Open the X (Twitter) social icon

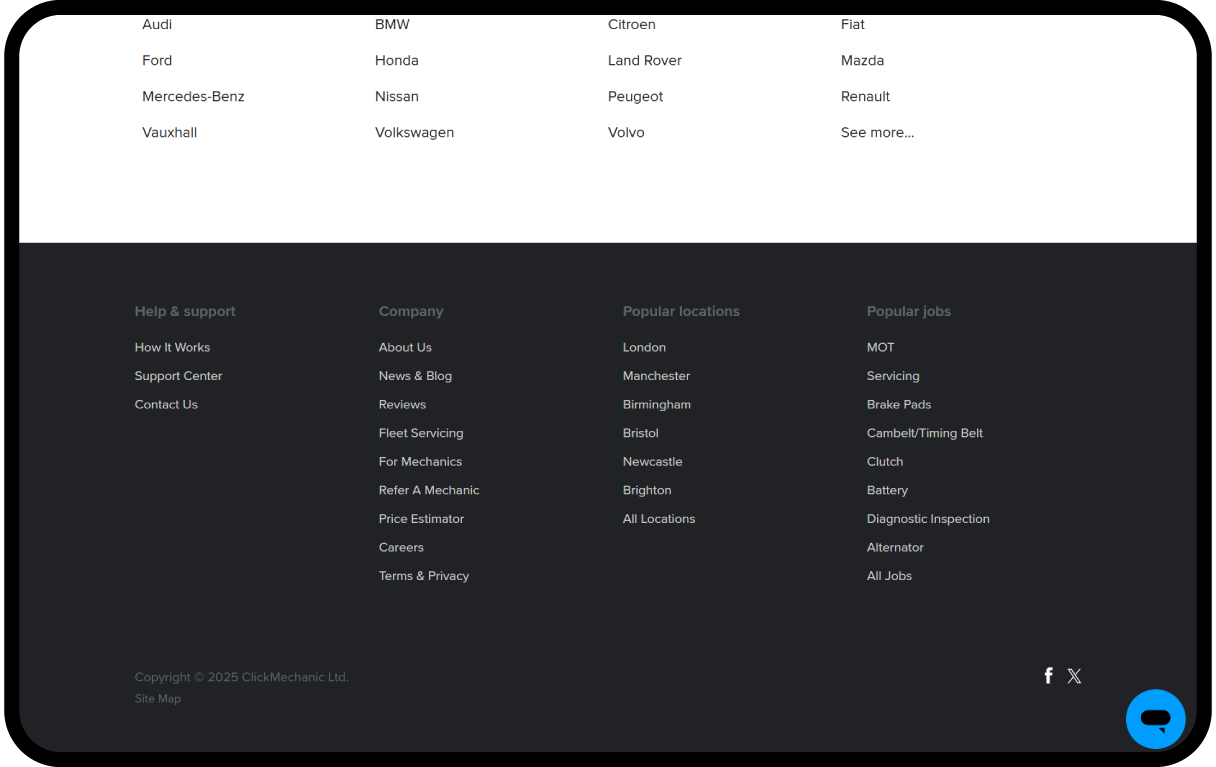(1074, 676)
